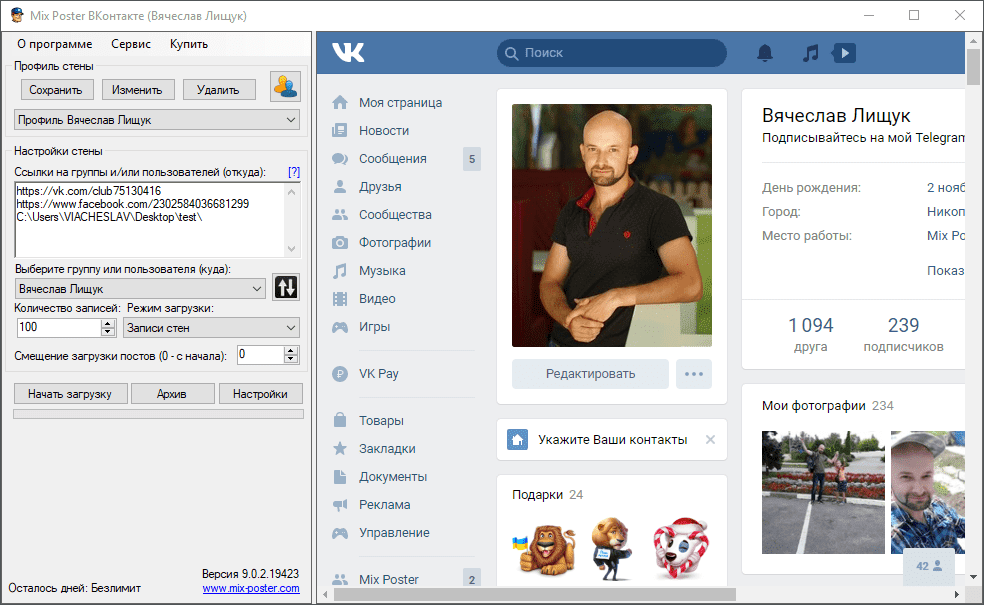The height and width of the screenshot is (605, 984).
Task: Dismiss the Укажите Ваши контакты banner
Action: (710, 440)
